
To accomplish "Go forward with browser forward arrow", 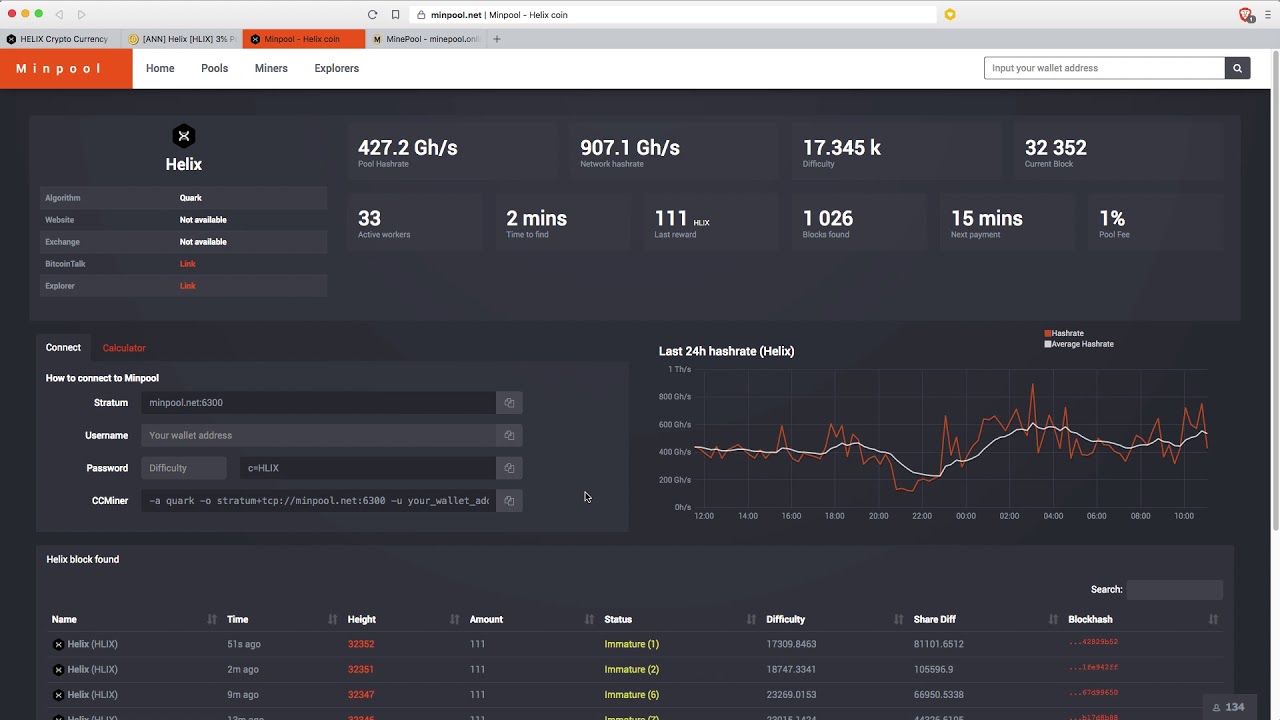I will (x=82, y=14).
